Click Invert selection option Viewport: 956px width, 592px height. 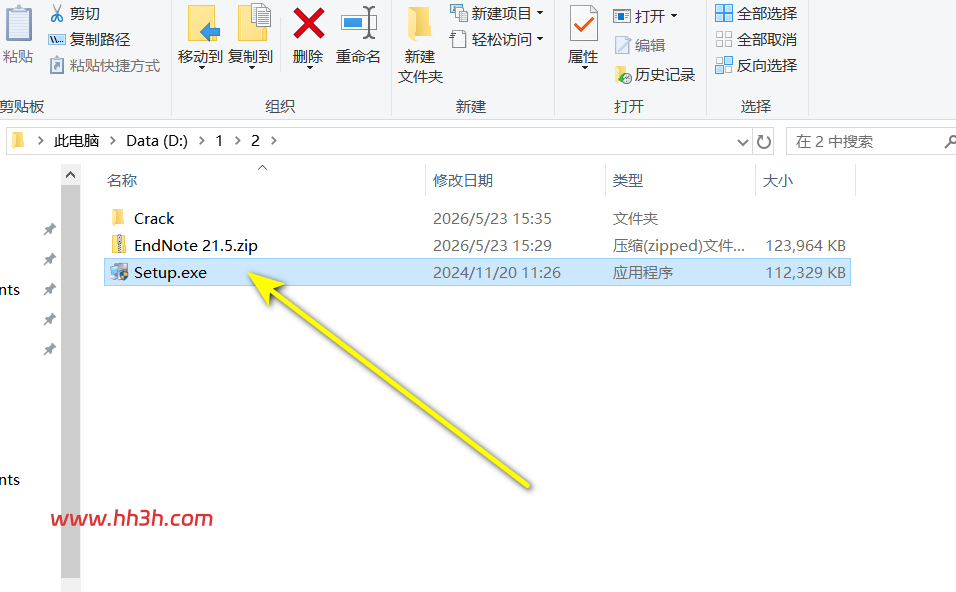tap(756, 65)
